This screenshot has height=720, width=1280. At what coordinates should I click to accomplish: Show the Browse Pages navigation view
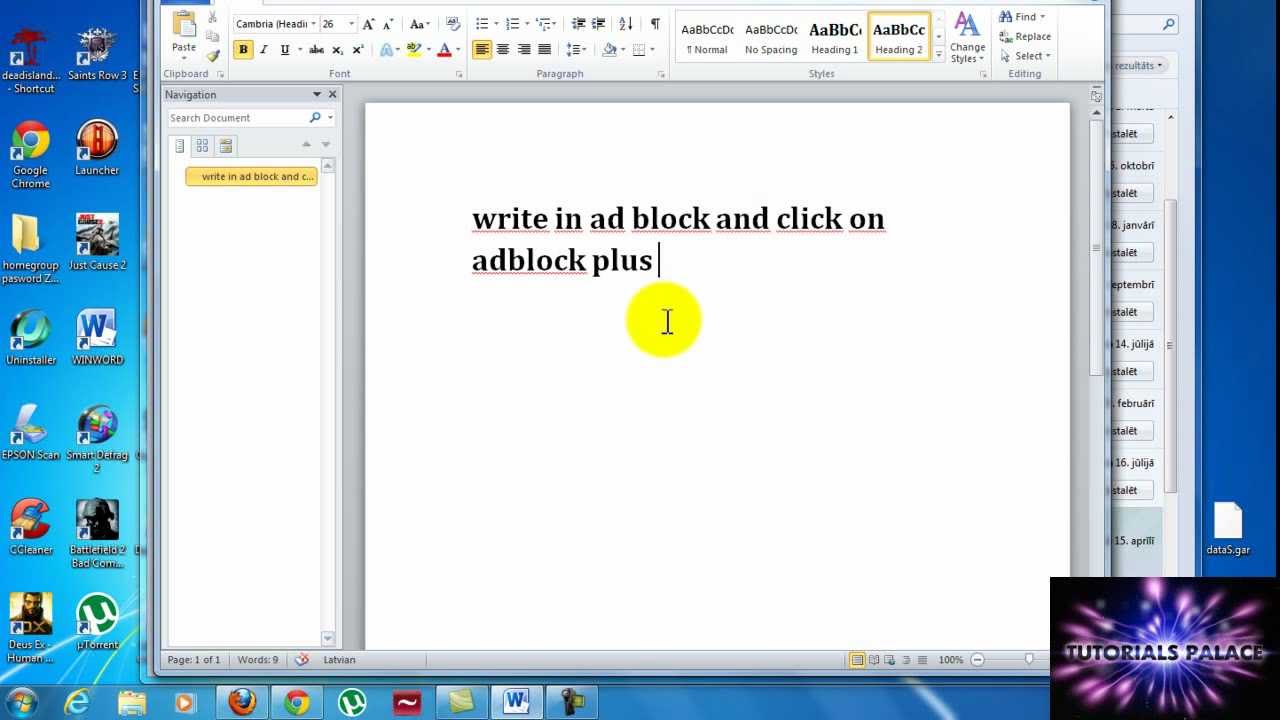click(202, 146)
